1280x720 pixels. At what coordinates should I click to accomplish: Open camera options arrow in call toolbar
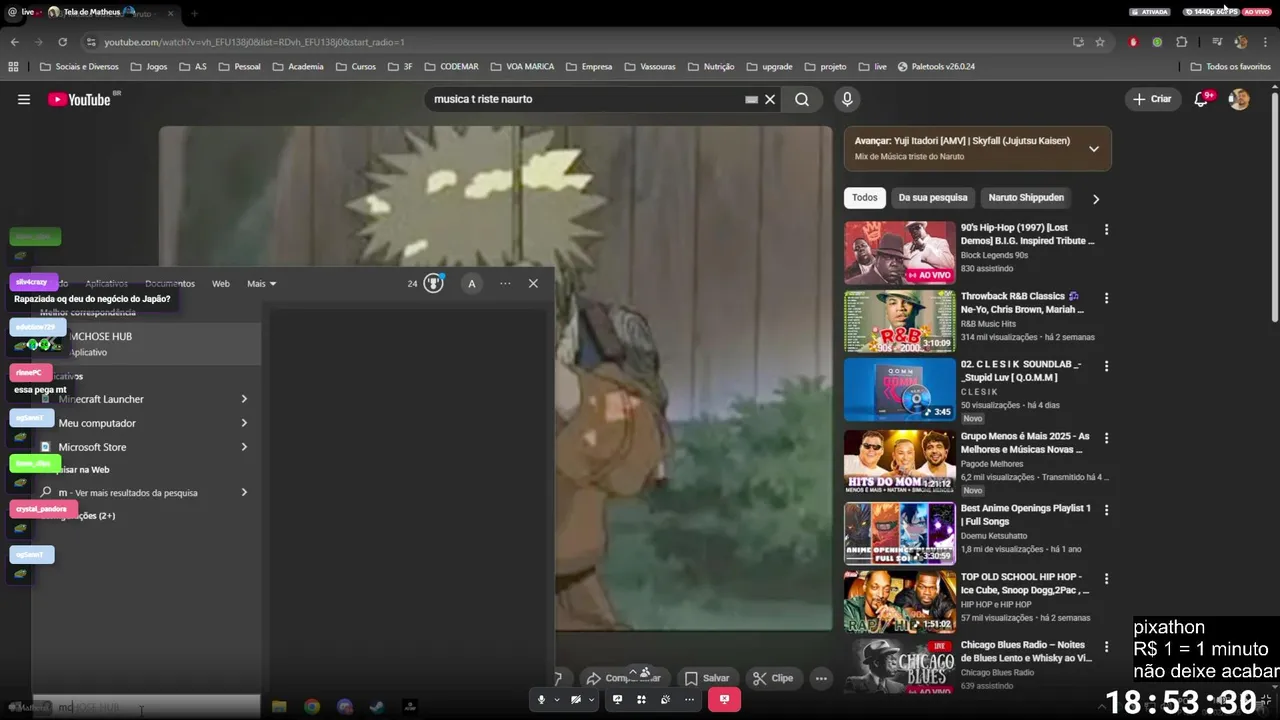pyautogui.click(x=591, y=700)
